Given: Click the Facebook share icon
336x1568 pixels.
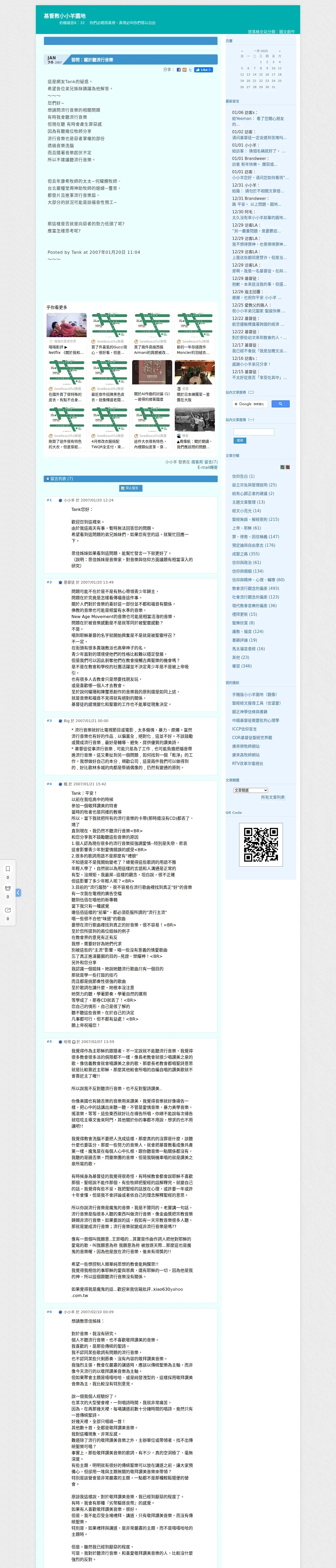Looking at the screenshot, I should pos(179,70).
